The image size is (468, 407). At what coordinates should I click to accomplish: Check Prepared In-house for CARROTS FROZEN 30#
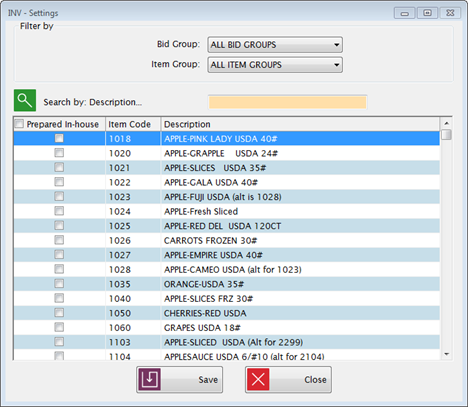pyautogui.click(x=59, y=240)
